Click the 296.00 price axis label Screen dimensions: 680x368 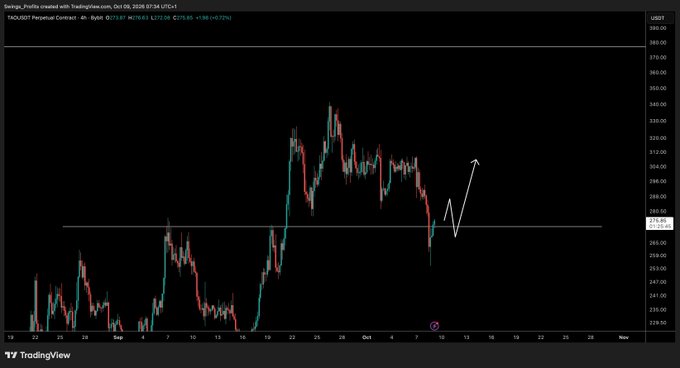tap(657, 181)
